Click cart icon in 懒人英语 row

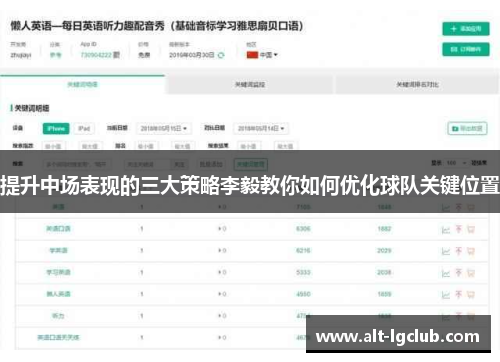(x=471, y=295)
